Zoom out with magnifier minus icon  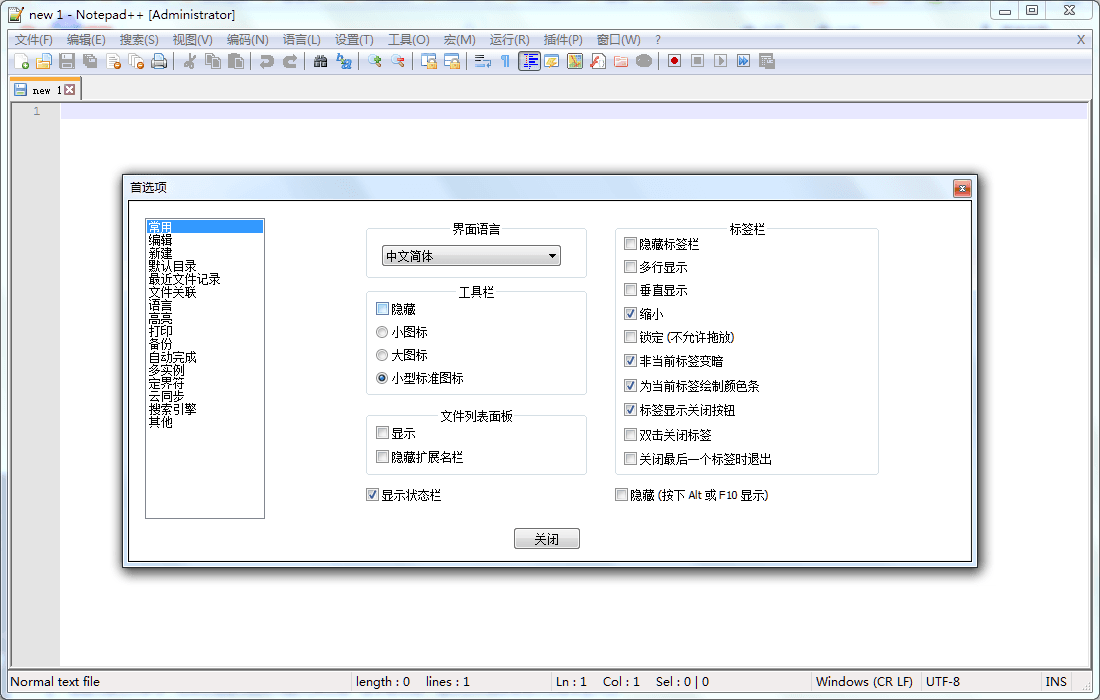(x=397, y=62)
